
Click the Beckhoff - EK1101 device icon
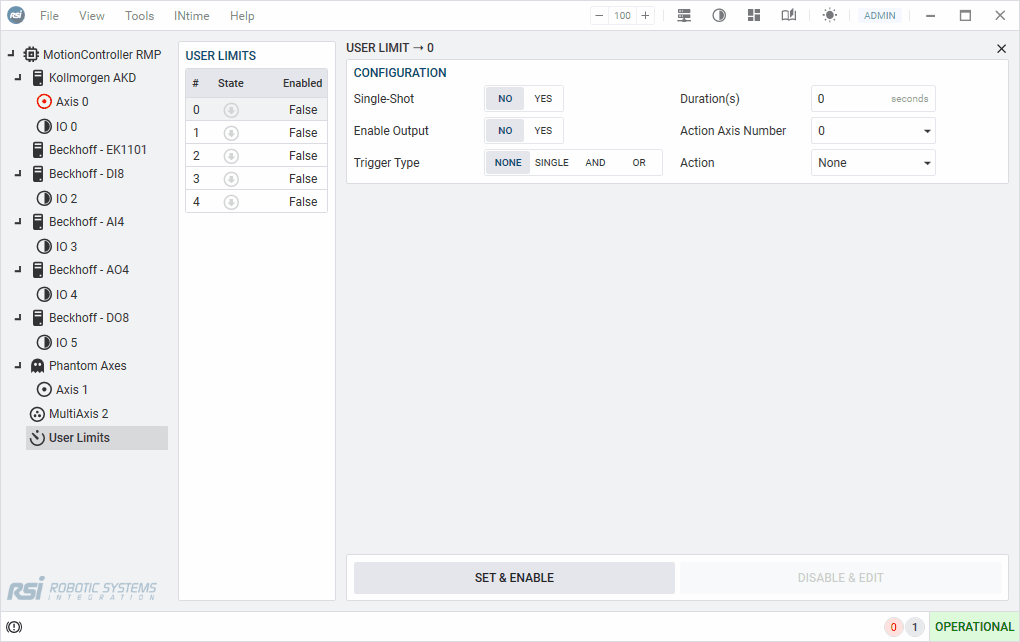click(38, 150)
